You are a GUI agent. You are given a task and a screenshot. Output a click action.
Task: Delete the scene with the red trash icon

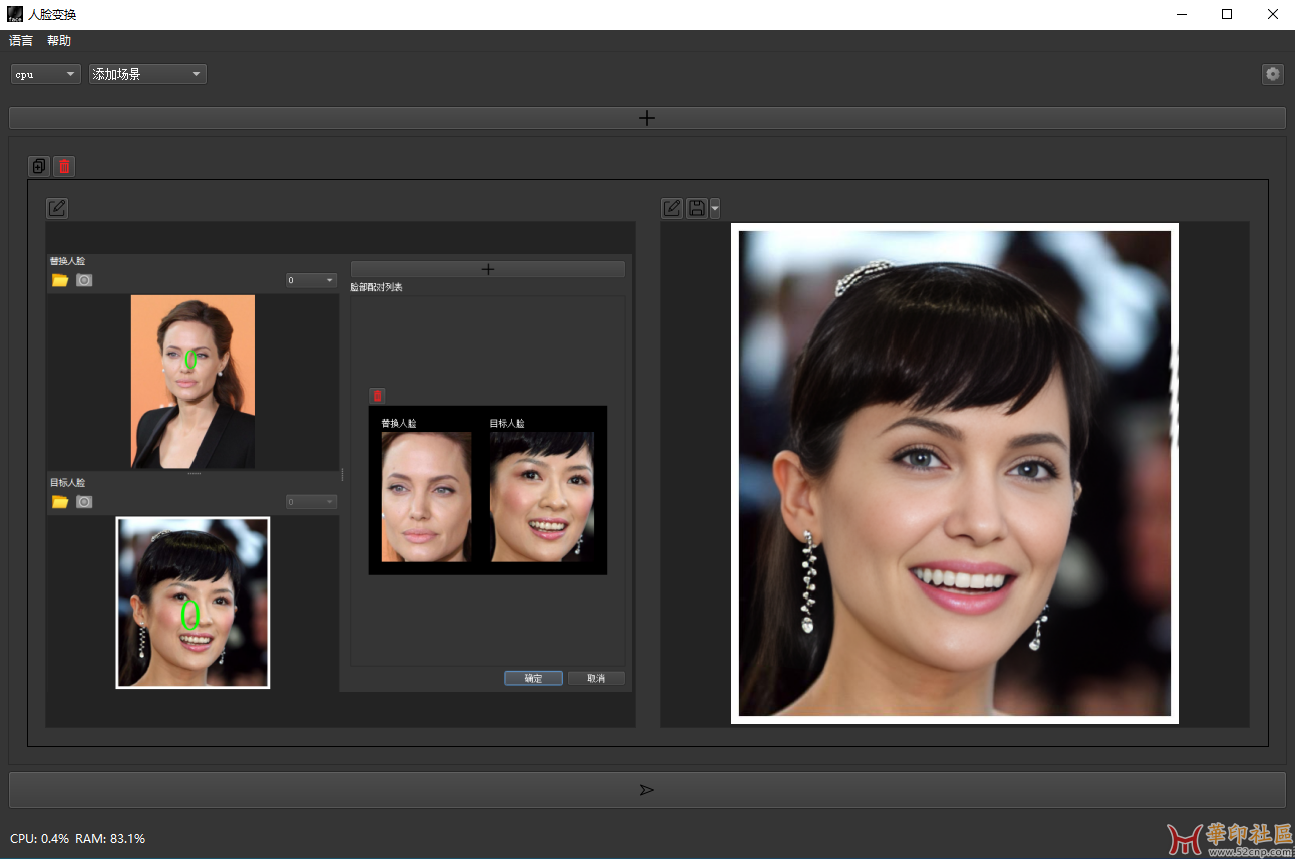coord(64,166)
